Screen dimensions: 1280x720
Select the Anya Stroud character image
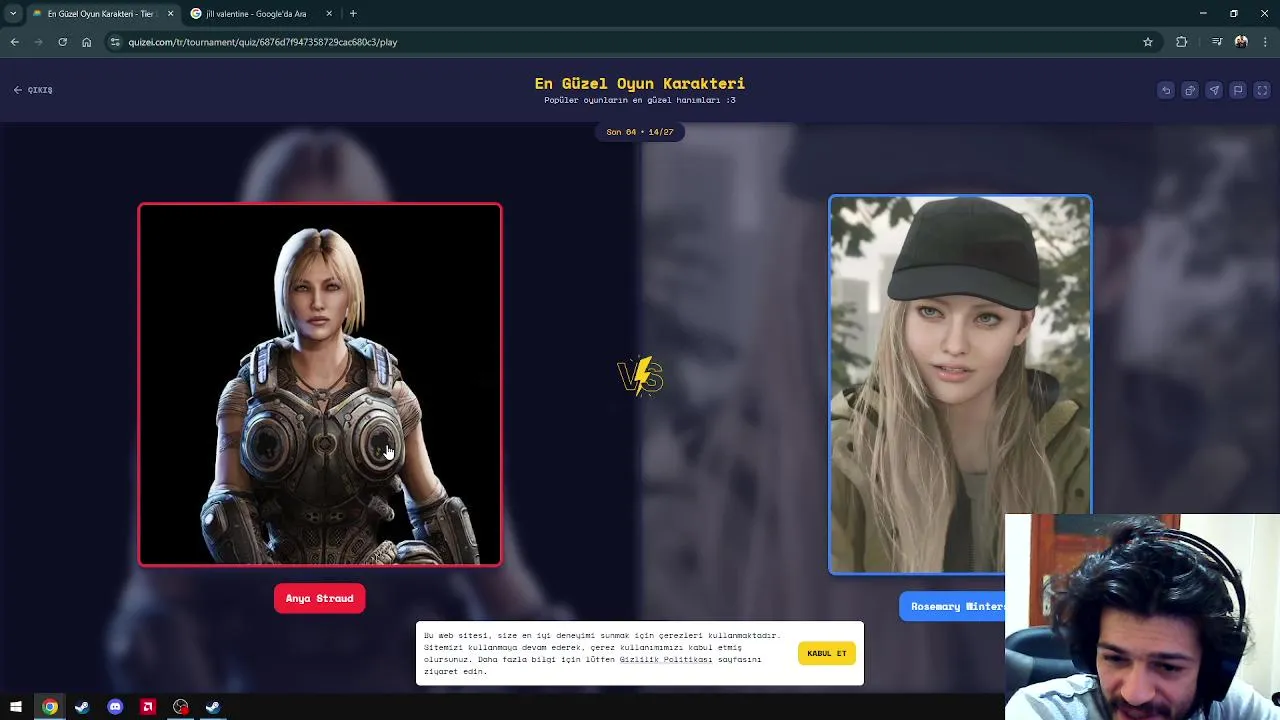(320, 385)
